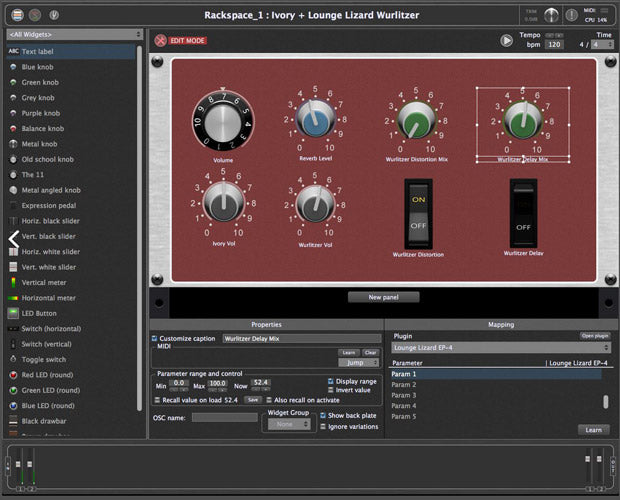Screen dimensions: 620x500
Task: Open the Widget Group None dropdown
Action: [289, 424]
